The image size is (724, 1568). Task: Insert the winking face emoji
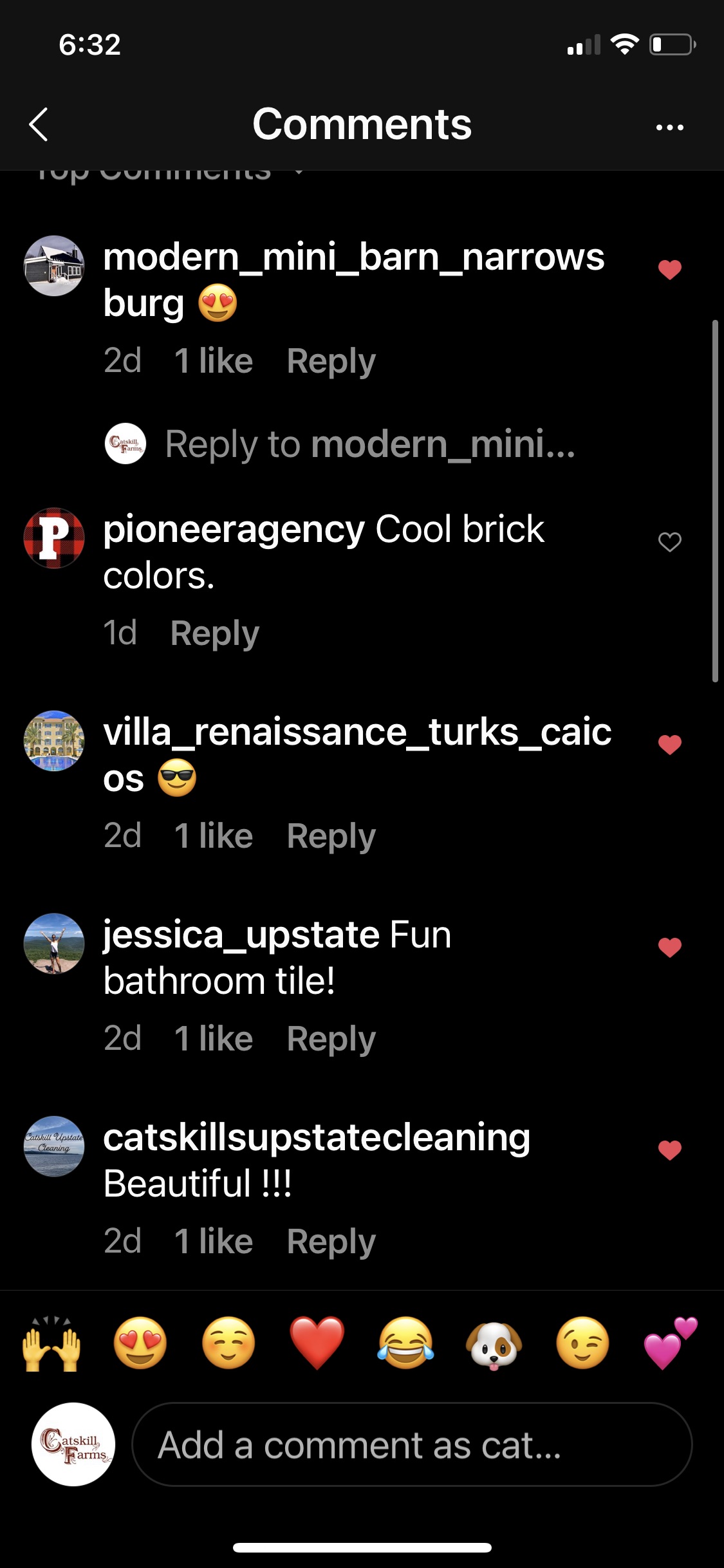pos(582,1343)
